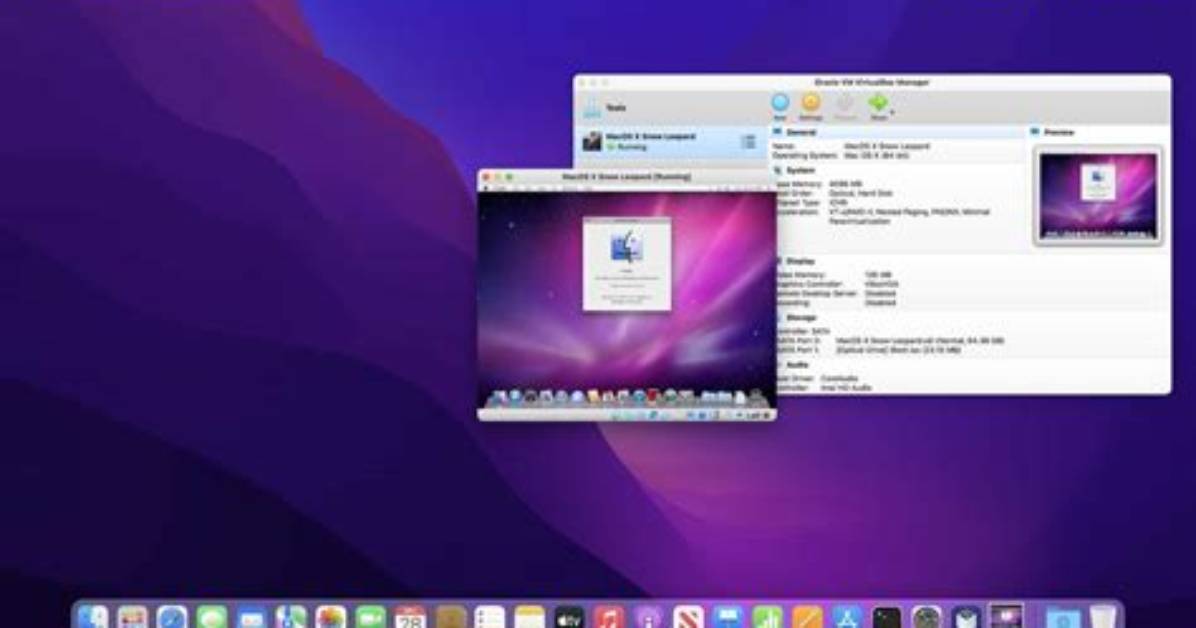Screen dimensions: 1196x628
Task: Click the '128 MB' video memory value
Action: coord(878,275)
